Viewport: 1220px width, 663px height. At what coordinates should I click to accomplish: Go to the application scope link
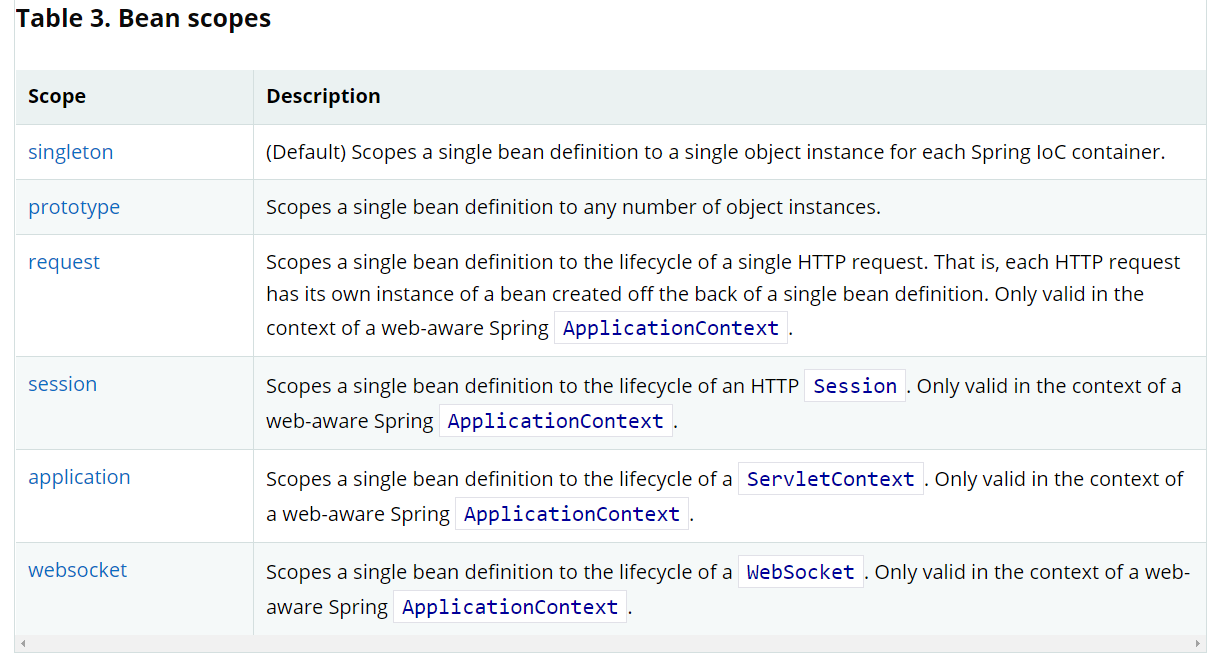coord(79,477)
